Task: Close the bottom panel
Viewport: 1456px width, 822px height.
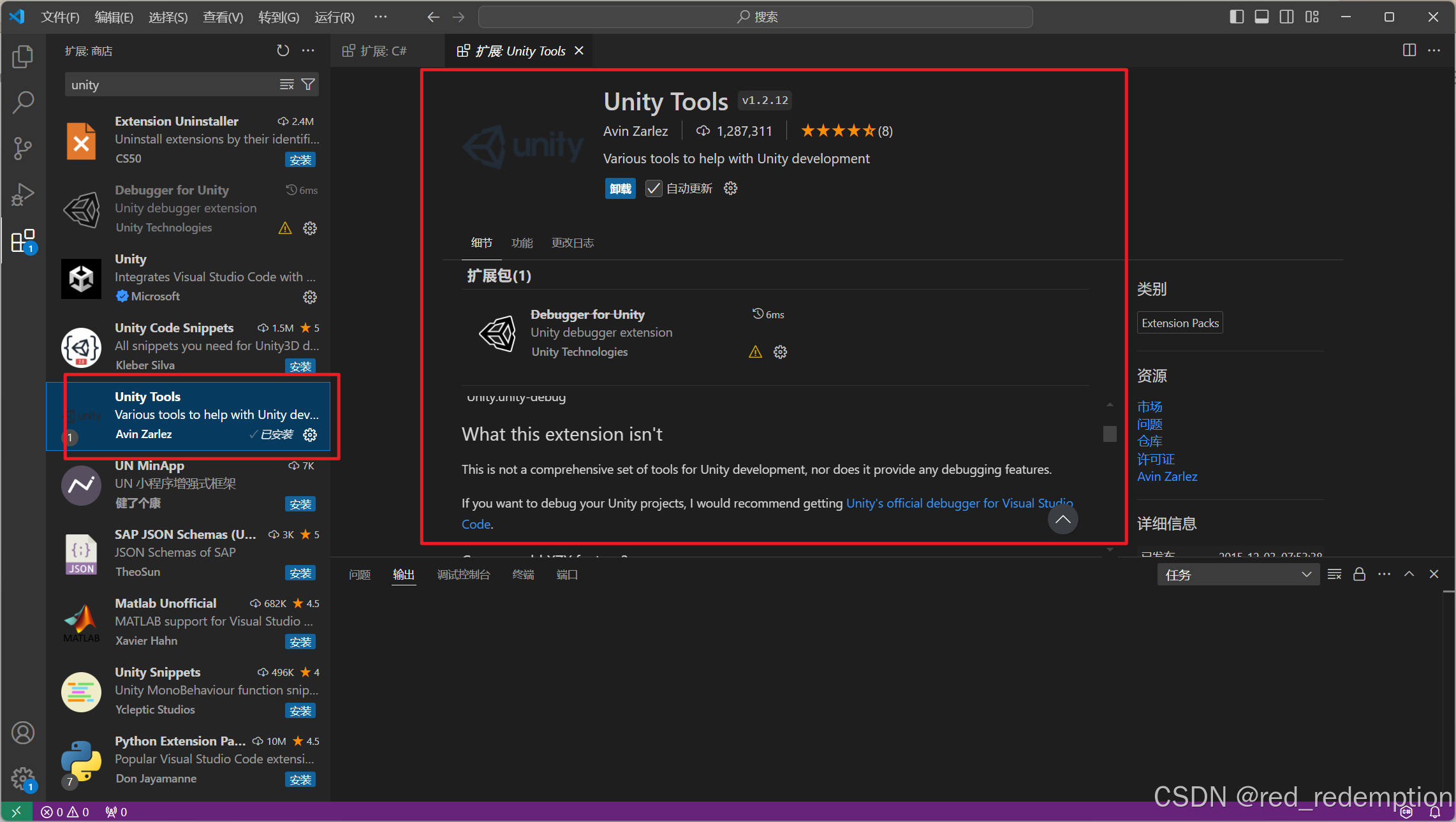Action: click(x=1434, y=575)
